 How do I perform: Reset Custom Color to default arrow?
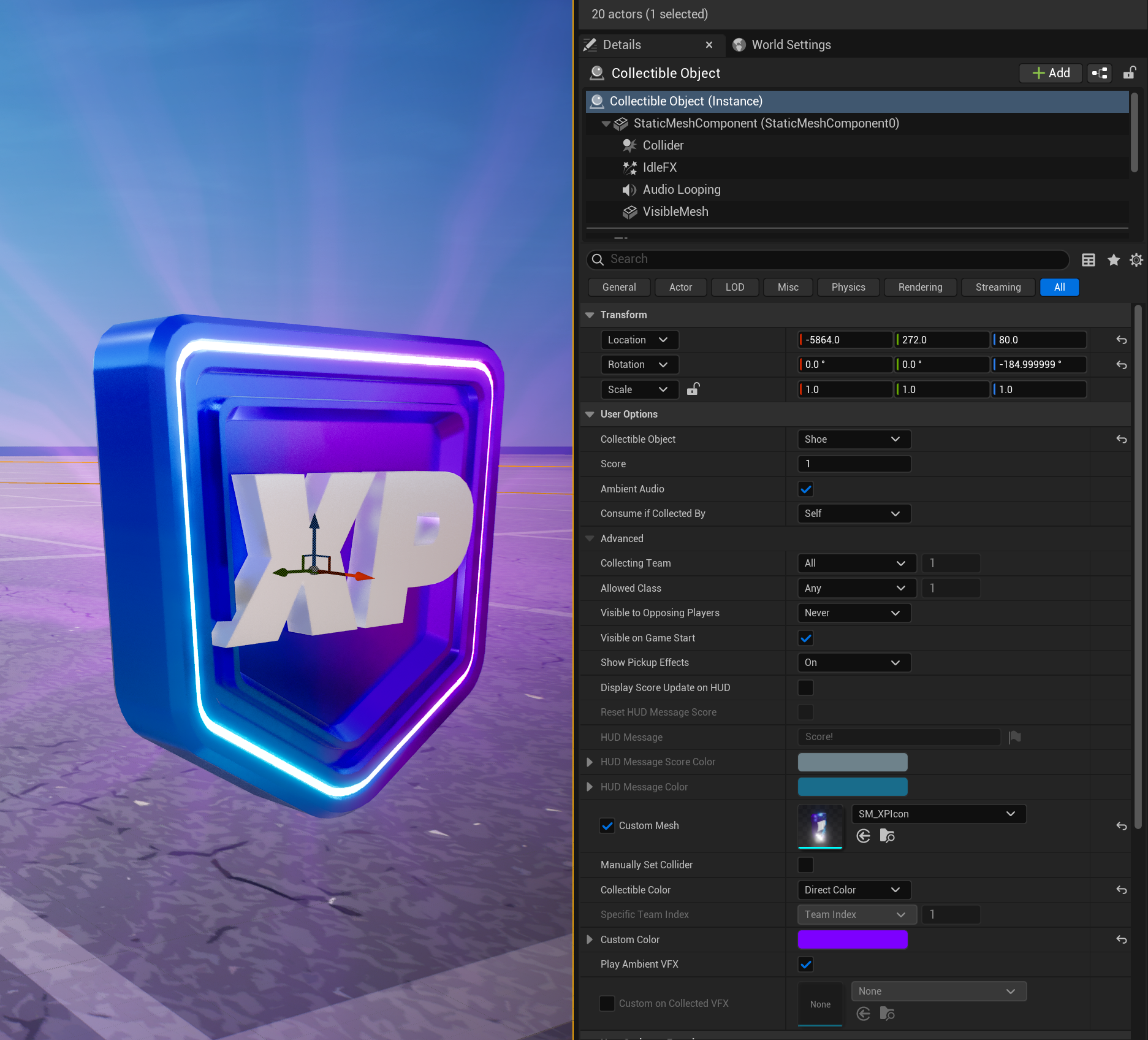pyautogui.click(x=1122, y=939)
